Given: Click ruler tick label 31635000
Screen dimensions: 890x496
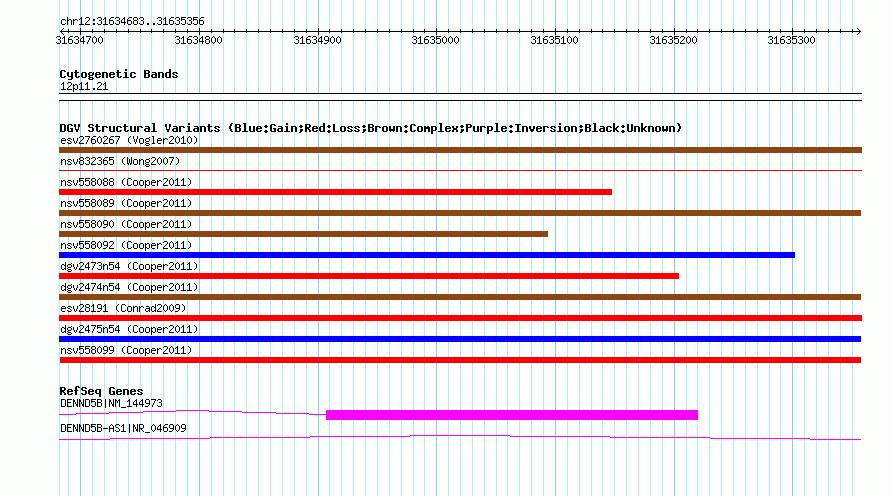Looking at the screenshot, I should click(x=435, y=40).
